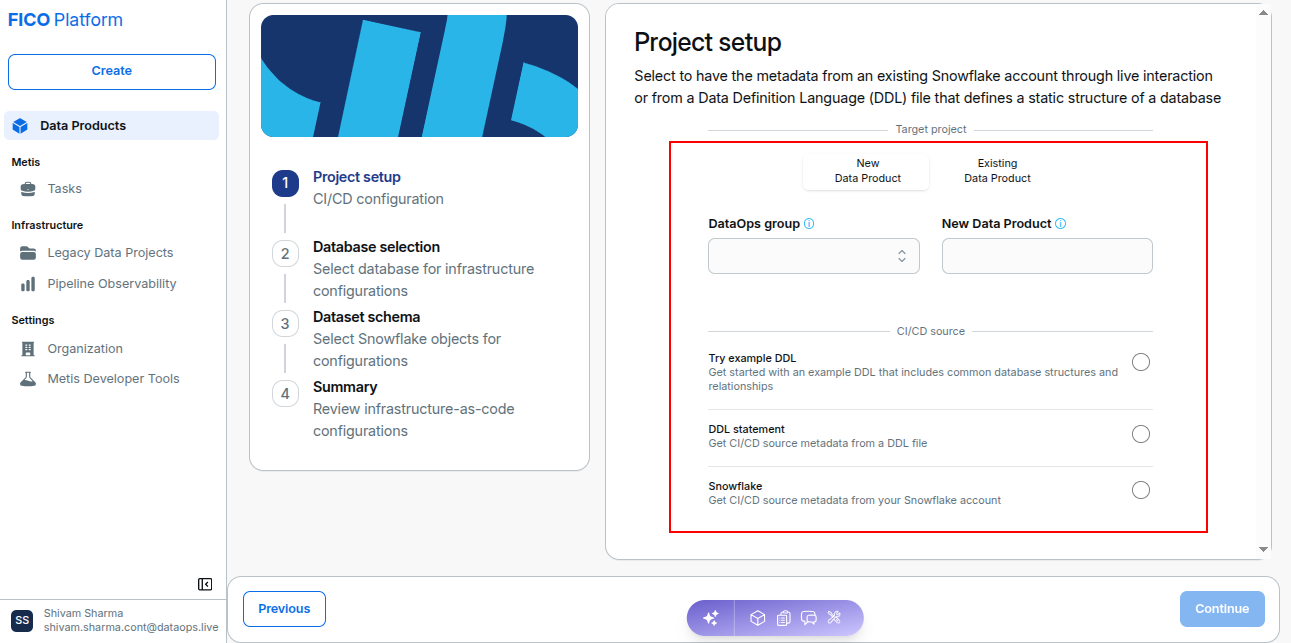Click the New Data Product info icon
The width and height of the screenshot is (1291, 643).
click(1060, 224)
